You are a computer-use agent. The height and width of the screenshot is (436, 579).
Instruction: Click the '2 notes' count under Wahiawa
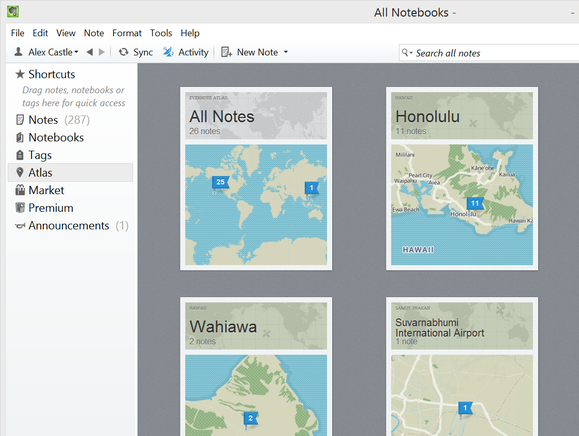point(202,341)
